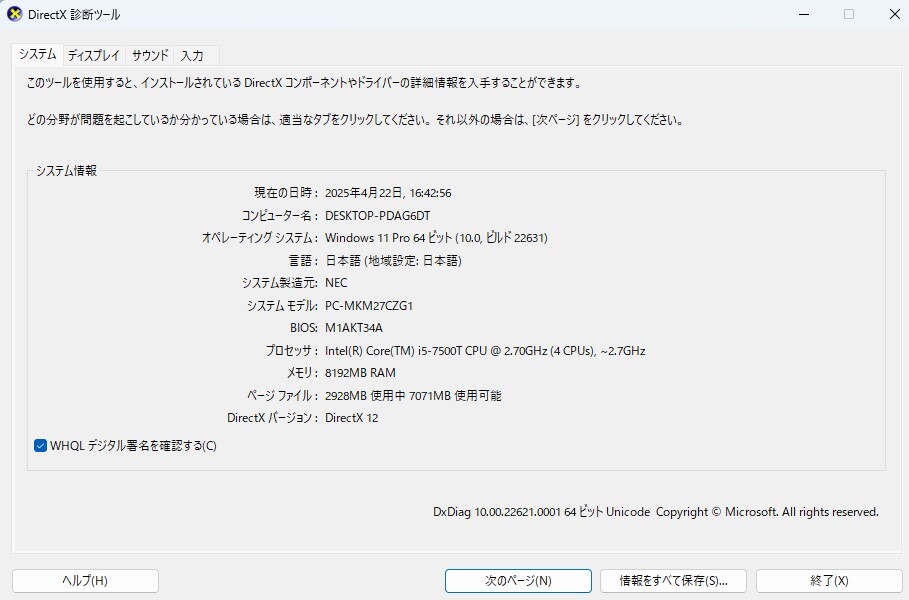Open the サウンド tab
909x600 pixels.
coord(150,56)
